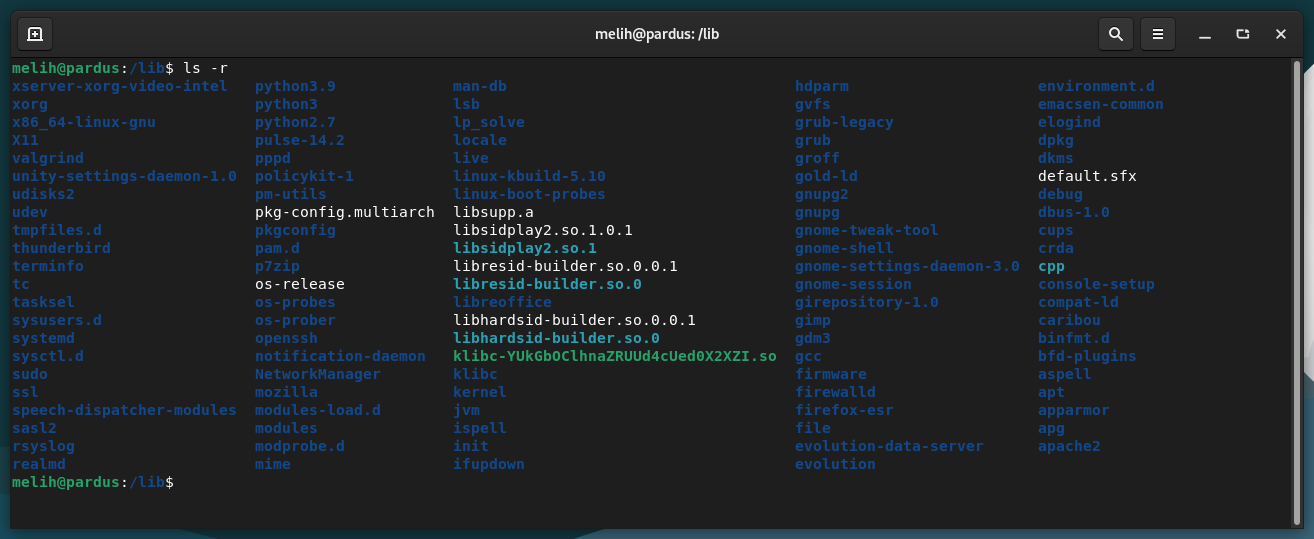The height and width of the screenshot is (539, 1314).
Task: Minimize the terminal window
Action: click(1205, 34)
